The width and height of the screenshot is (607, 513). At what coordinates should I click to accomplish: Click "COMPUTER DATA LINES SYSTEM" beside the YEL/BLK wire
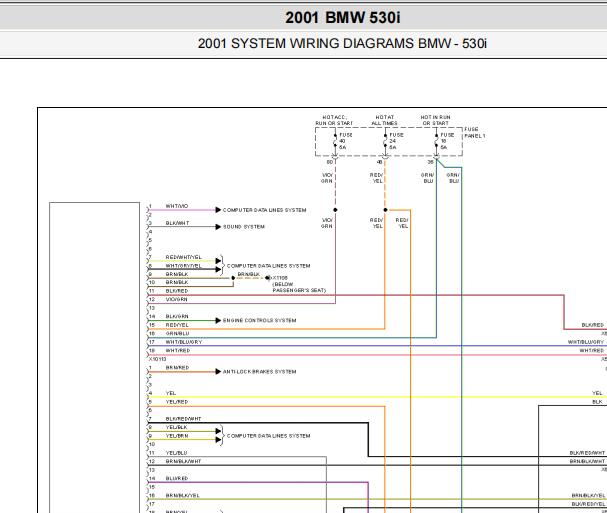268,436
